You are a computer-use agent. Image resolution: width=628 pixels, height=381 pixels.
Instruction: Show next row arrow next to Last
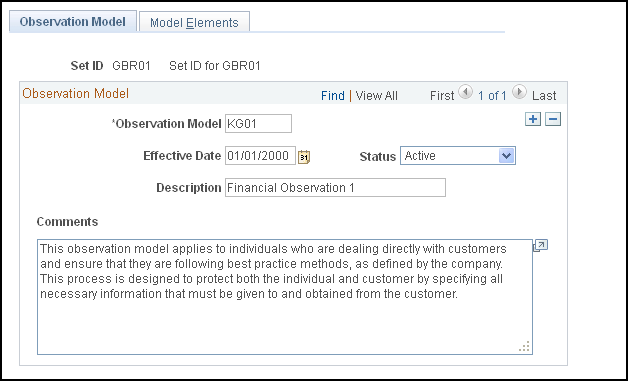(x=519, y=92)
